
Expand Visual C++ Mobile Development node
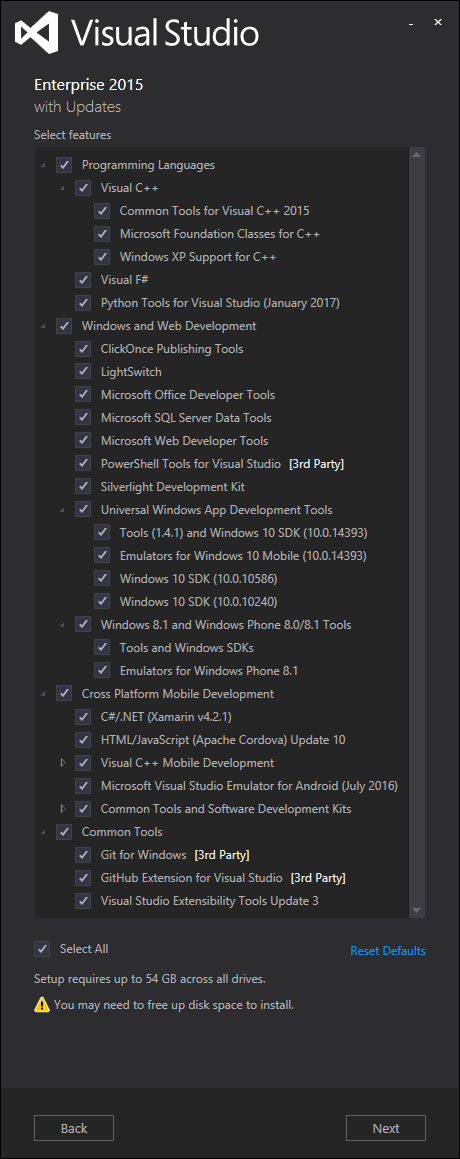coord(63,762)
